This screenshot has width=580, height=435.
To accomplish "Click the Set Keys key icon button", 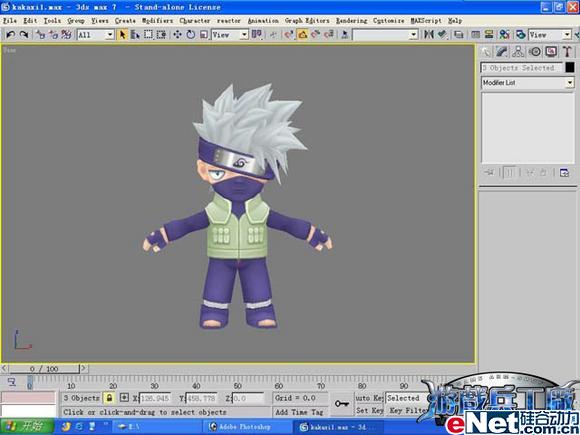I will 342,404.
